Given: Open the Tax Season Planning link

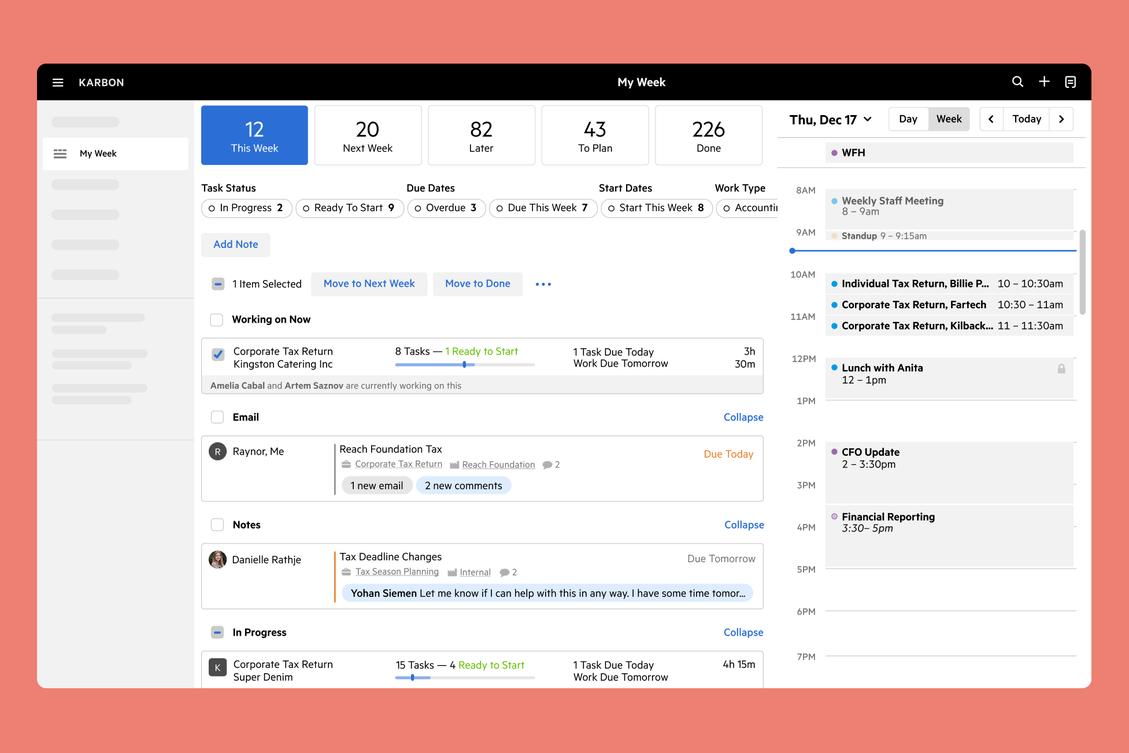Looking at the screenshot, I should [397, 572].
